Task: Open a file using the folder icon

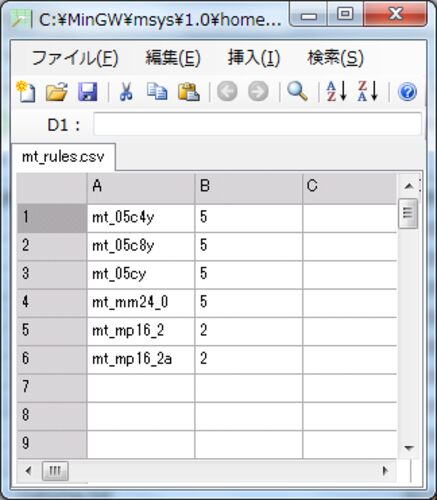Action: click(x=57, y=91)
